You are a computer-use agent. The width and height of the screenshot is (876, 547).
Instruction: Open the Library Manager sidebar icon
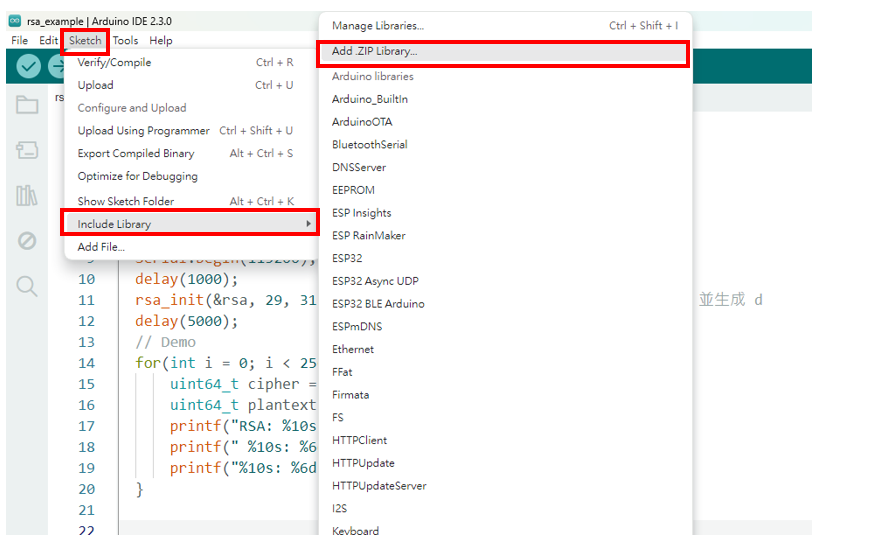point(27,196)
